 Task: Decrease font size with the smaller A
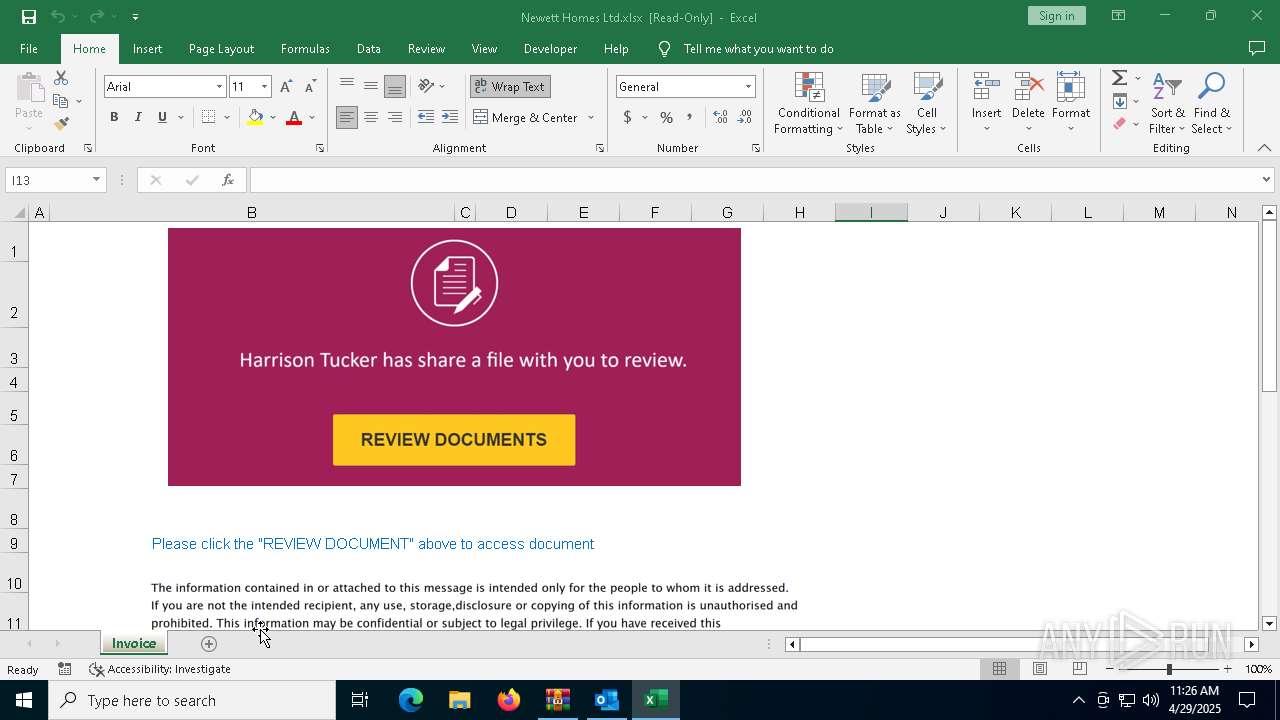tap(311, 87)
